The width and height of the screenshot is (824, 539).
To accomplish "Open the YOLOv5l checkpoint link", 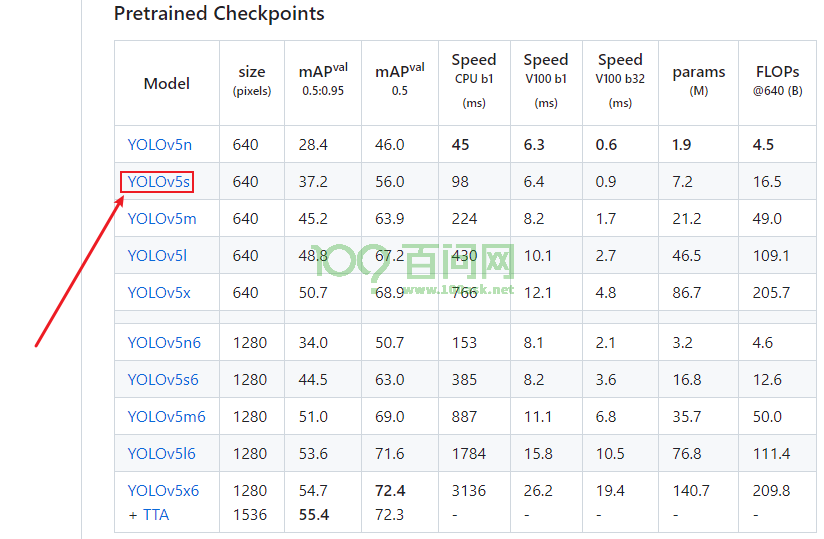I will (x=157, y=256).
